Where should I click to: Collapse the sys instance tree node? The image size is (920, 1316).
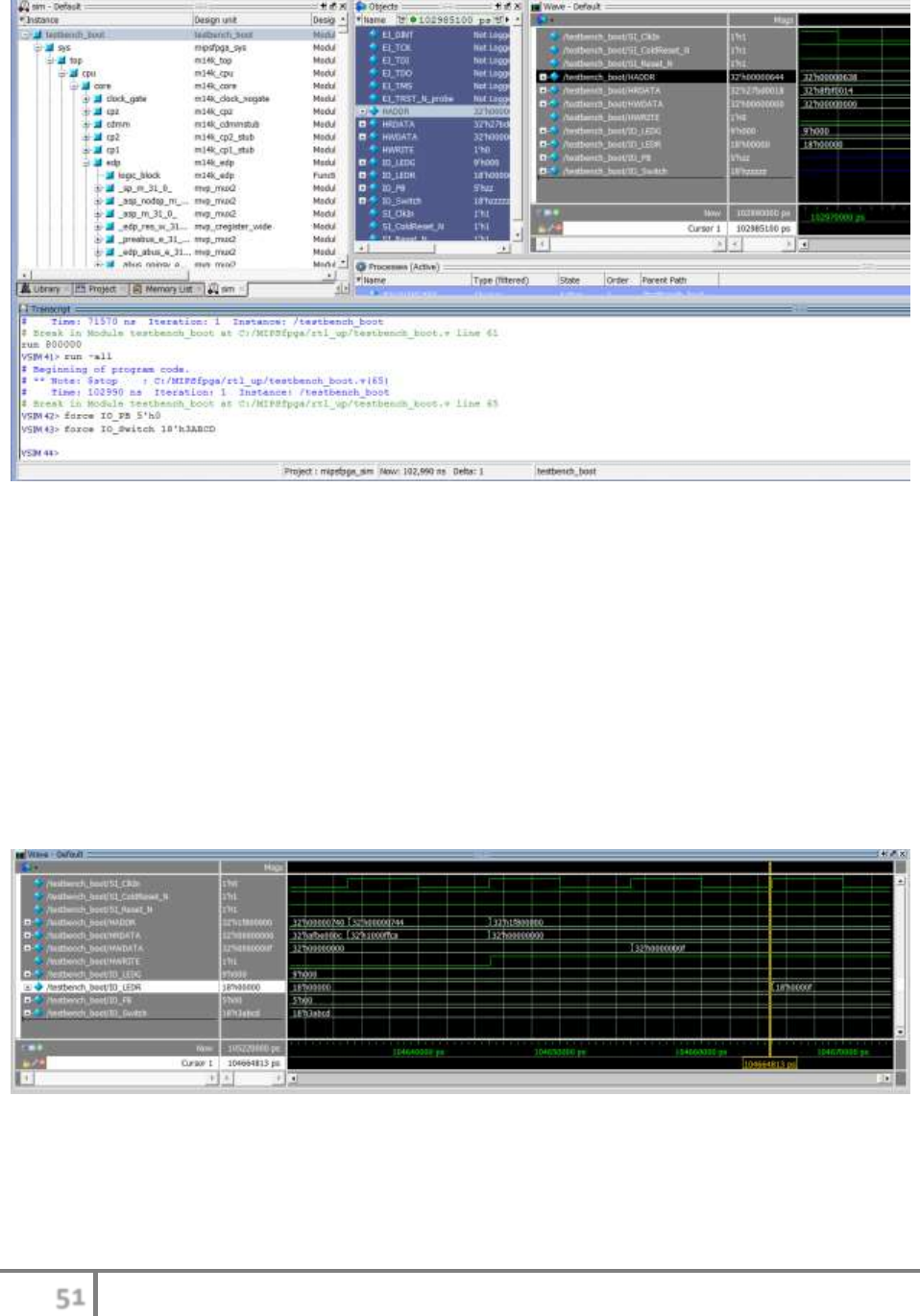(38, 47)
